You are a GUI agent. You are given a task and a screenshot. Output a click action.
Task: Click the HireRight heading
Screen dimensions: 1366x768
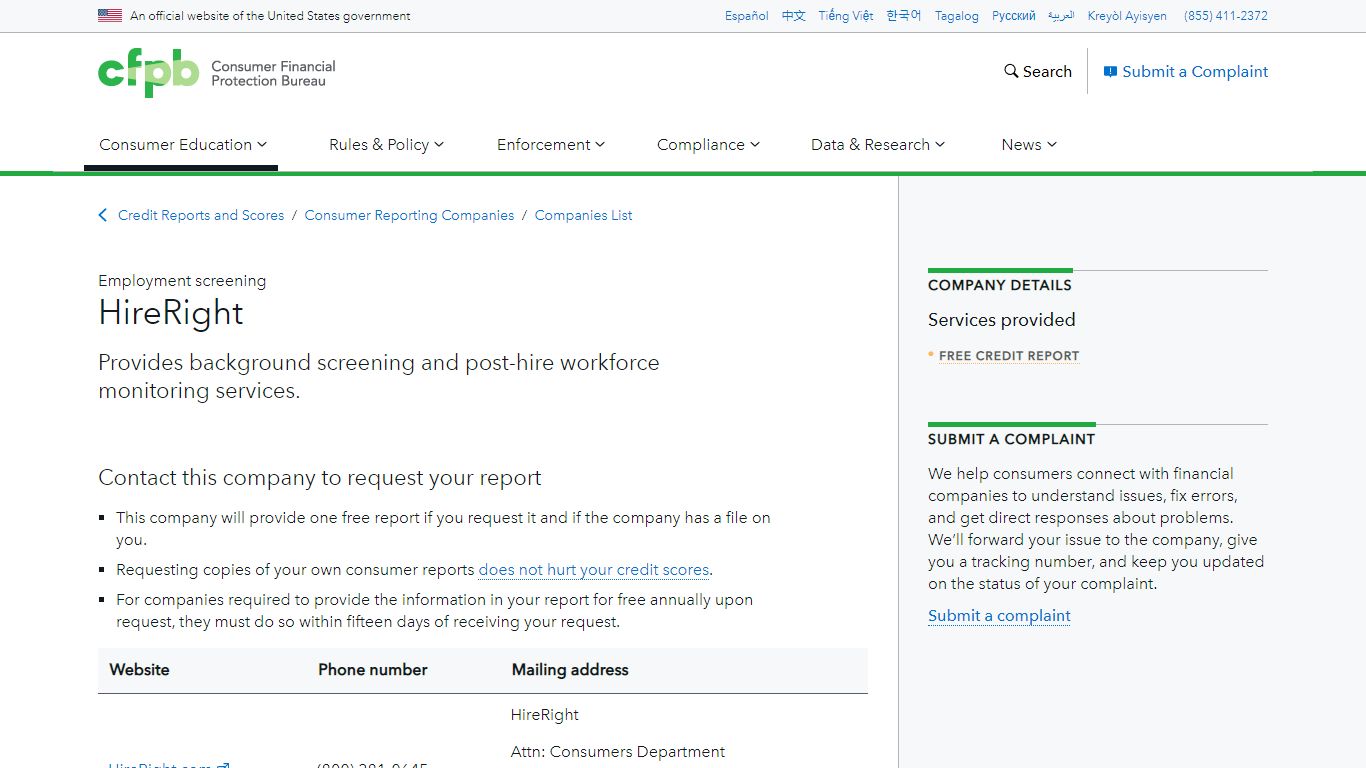click(171, 313)
